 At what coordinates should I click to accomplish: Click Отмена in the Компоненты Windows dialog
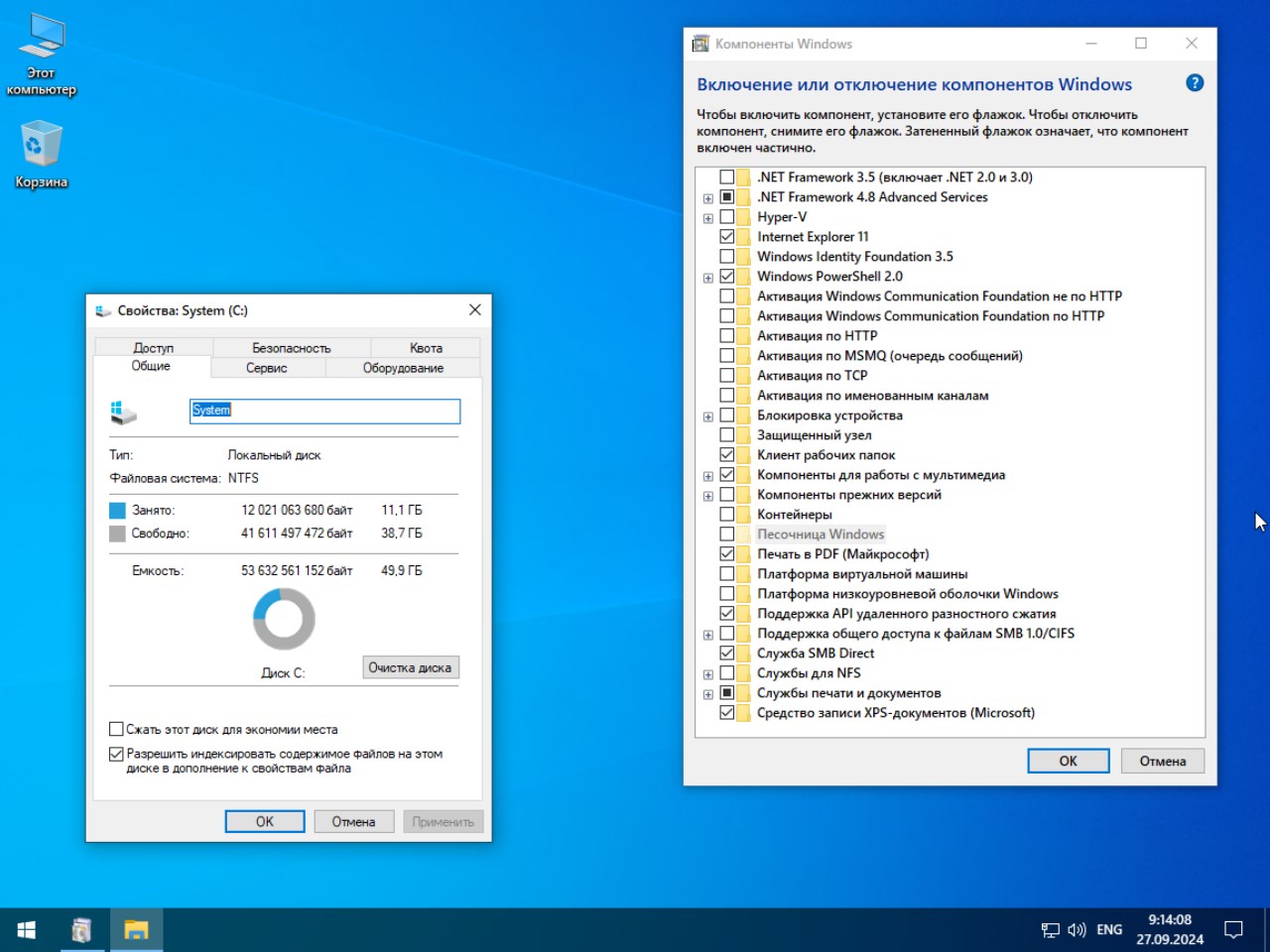click(1162, 761)
